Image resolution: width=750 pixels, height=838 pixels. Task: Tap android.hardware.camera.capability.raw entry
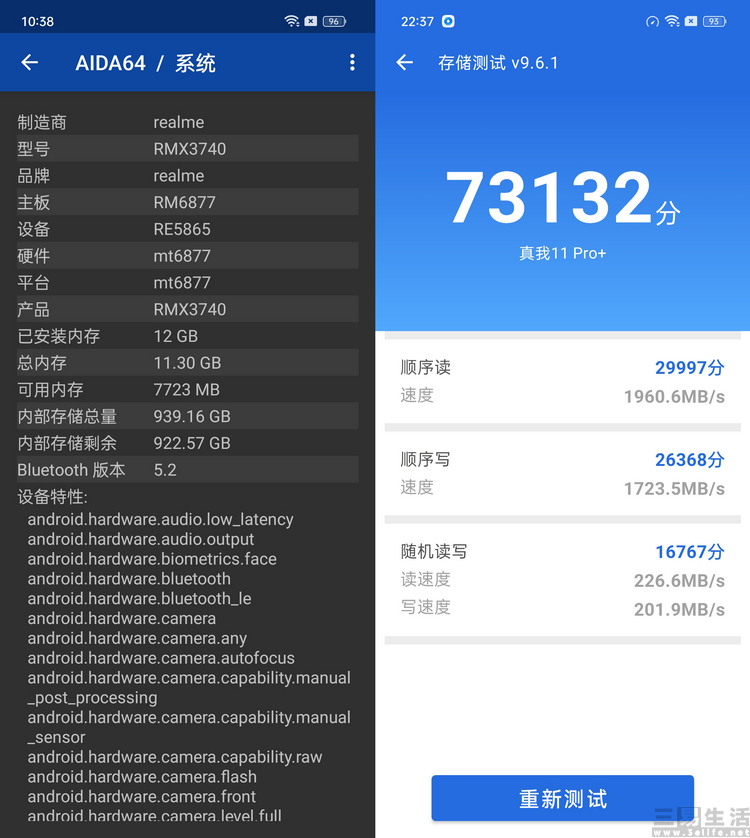tap(175, 757)
